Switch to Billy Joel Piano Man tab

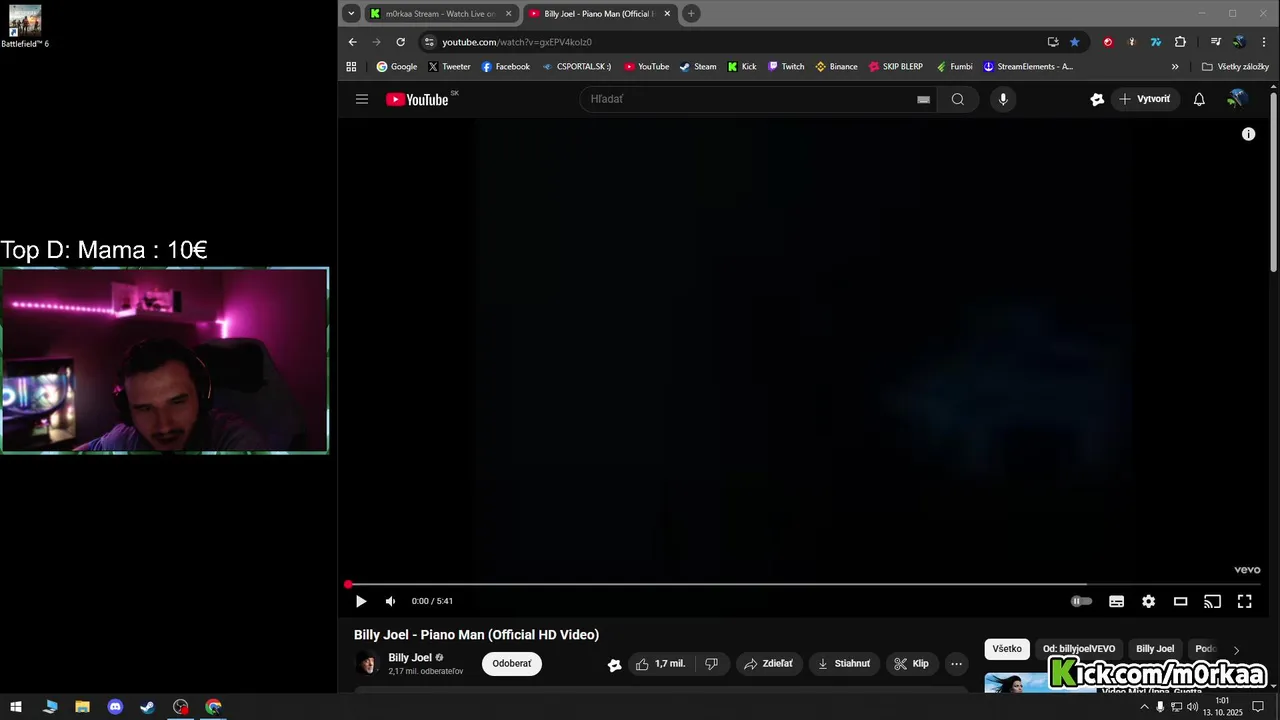coord(598,14)
